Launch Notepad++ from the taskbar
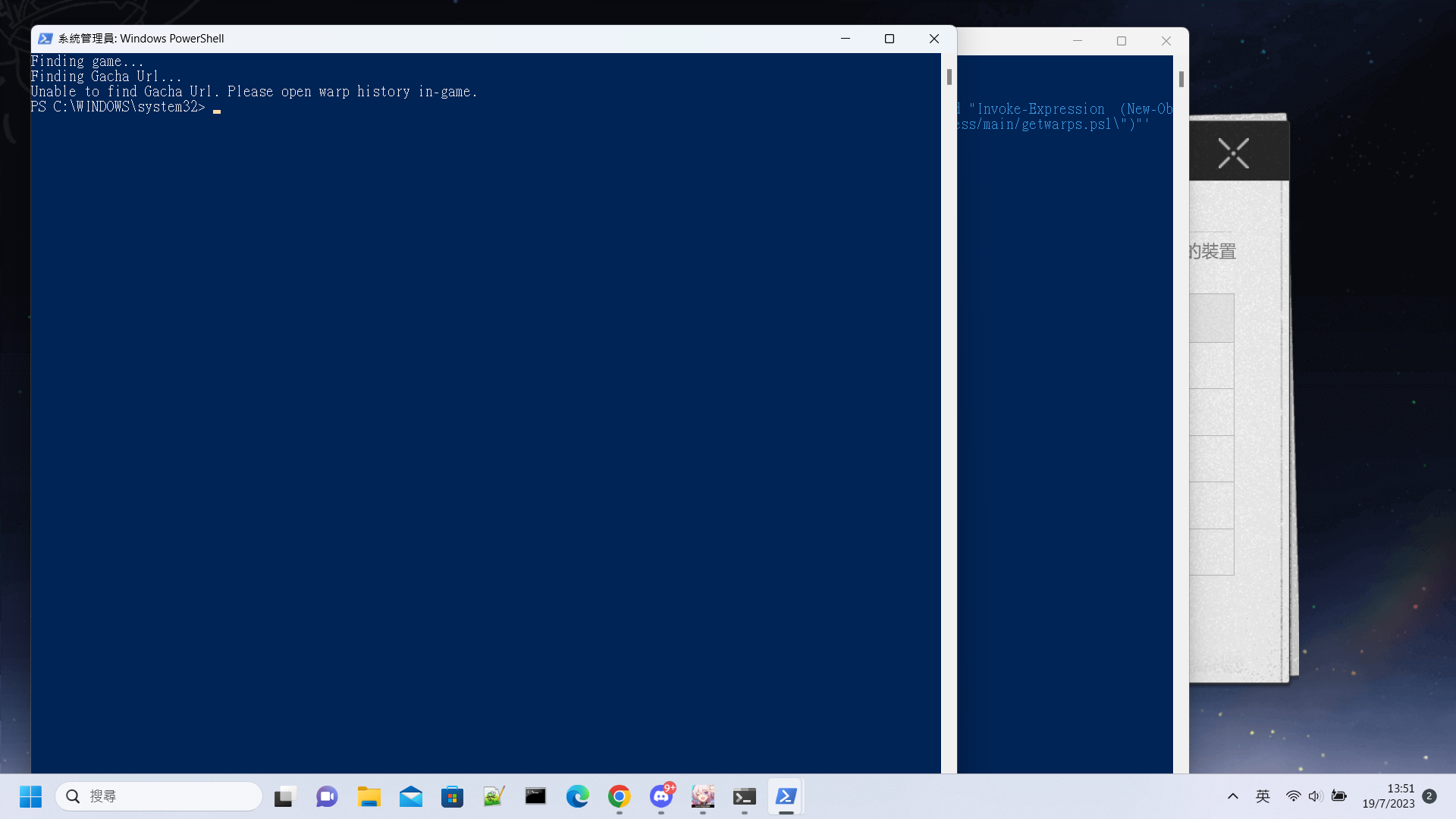This screenshot has height=819, width=1456. pyautogui.click(x=494, y=796)
